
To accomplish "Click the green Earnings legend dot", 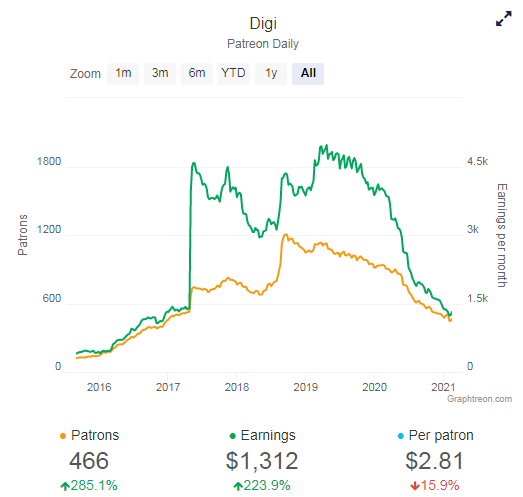I will coord(233,436).
